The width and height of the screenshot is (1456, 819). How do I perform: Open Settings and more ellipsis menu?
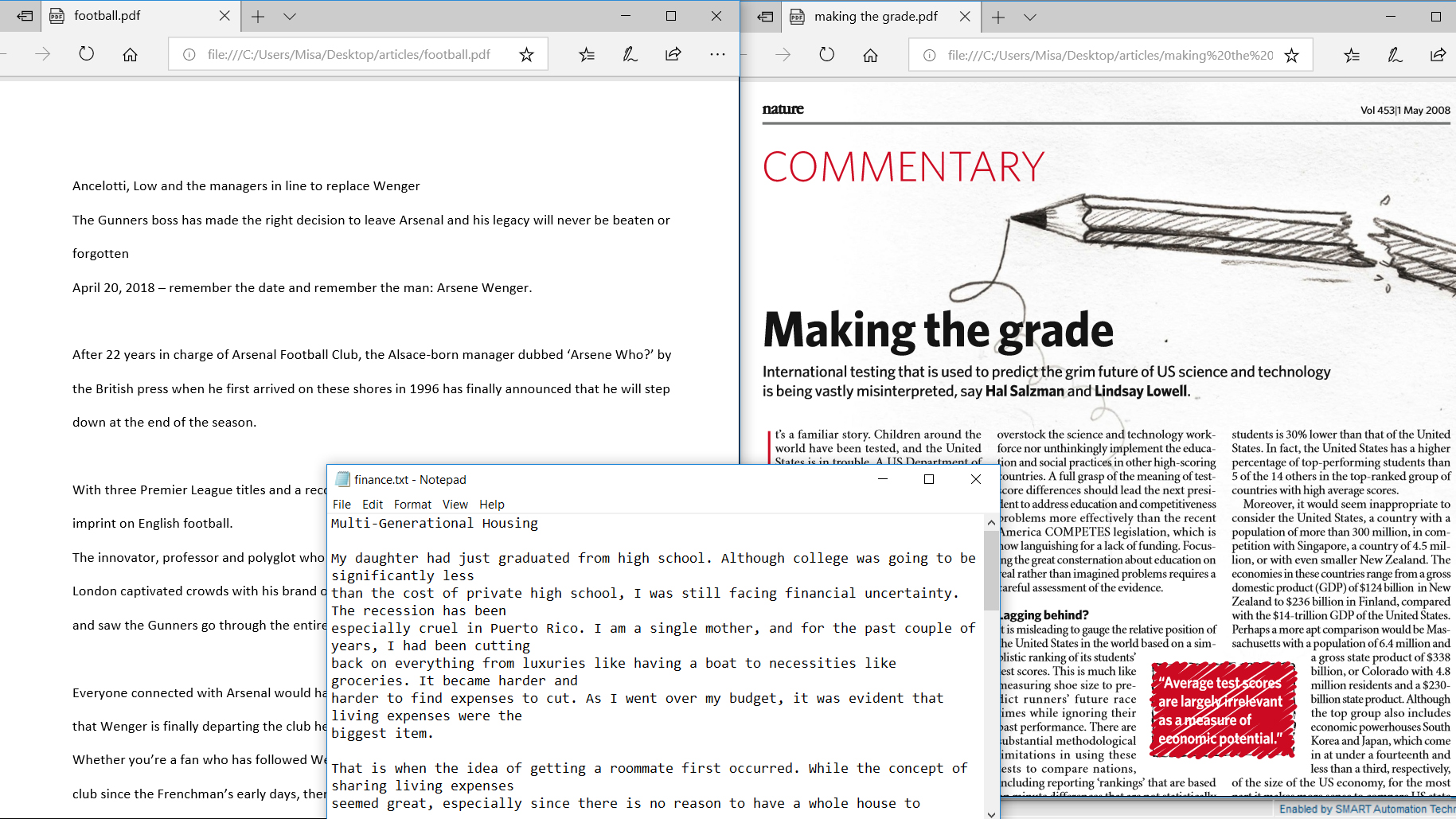717,54
